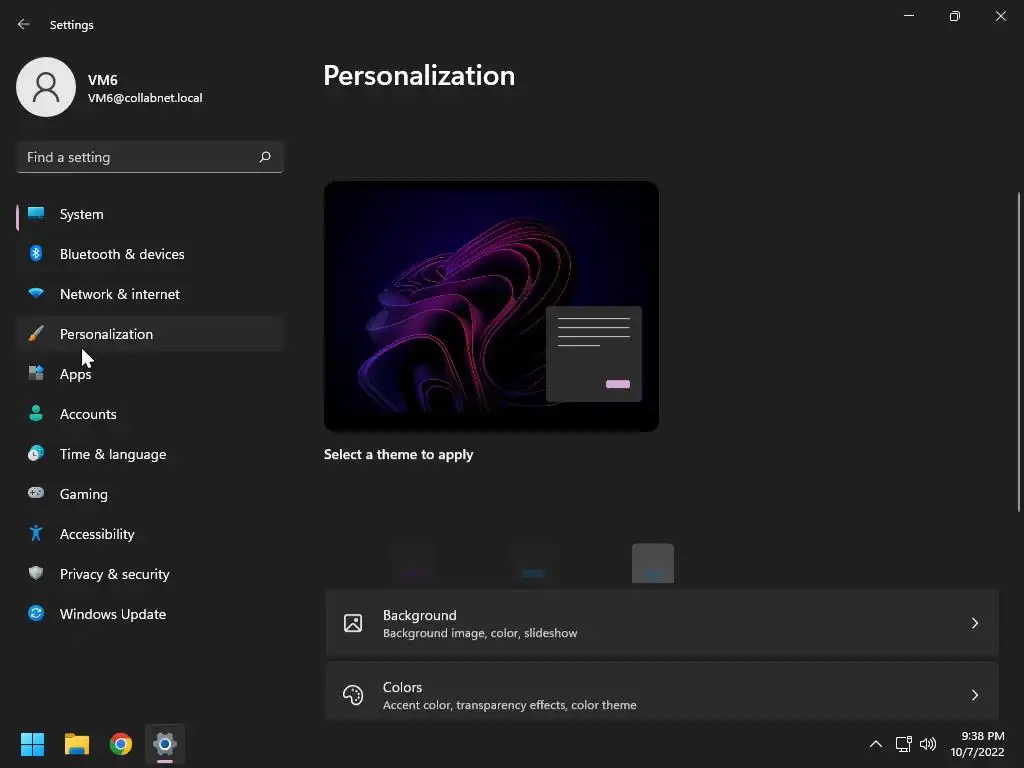Image resolution: width=1024 pixels, height=768 pixels.
Task: Open the System settings category
Action: click(x=150, y=214)
